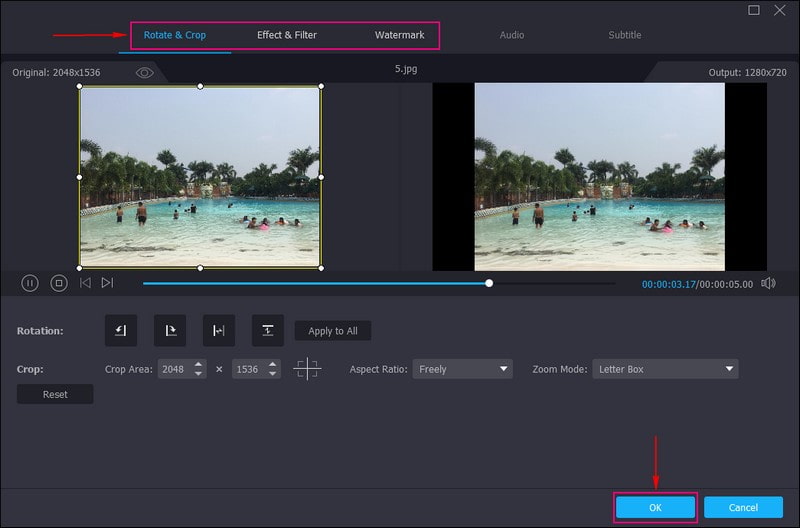Viewport: 800px width, 528px height.
Task: Rotate the image right 90 degrees
Action: [170, 331]
